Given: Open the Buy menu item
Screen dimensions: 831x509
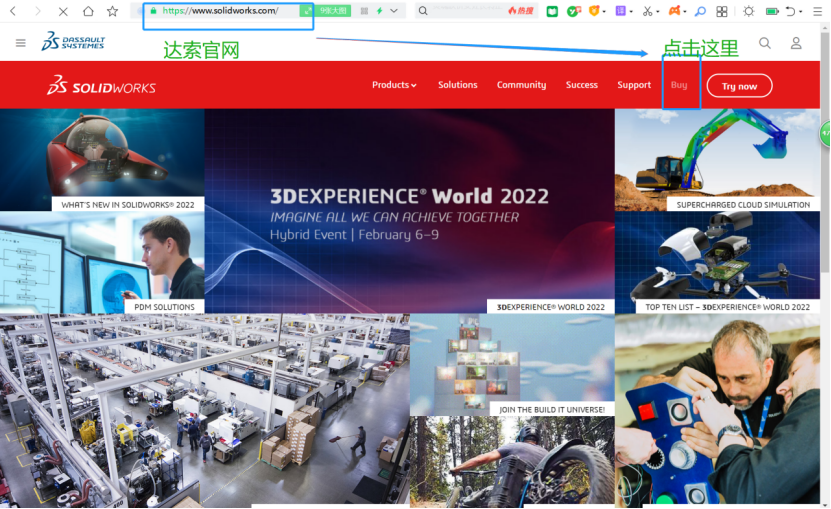Looking at the screenshot, I should 679,85.
